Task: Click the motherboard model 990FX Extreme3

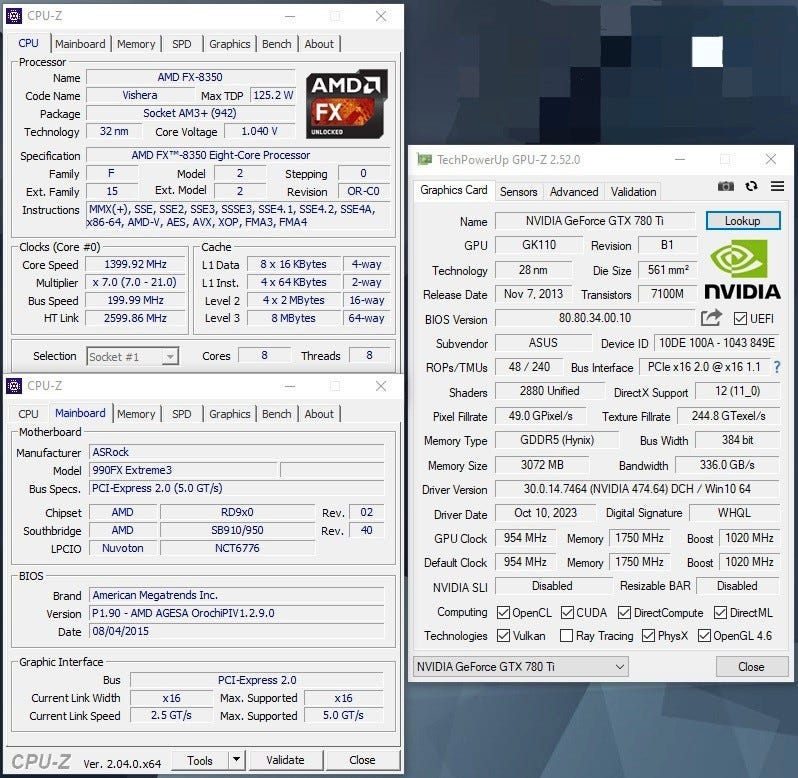Action: 183,470
